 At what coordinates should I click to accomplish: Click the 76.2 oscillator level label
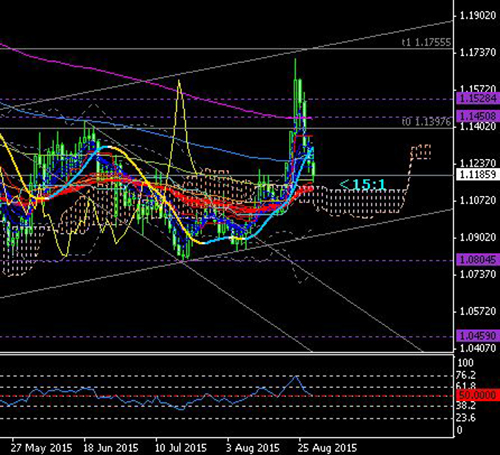(466, 375)
